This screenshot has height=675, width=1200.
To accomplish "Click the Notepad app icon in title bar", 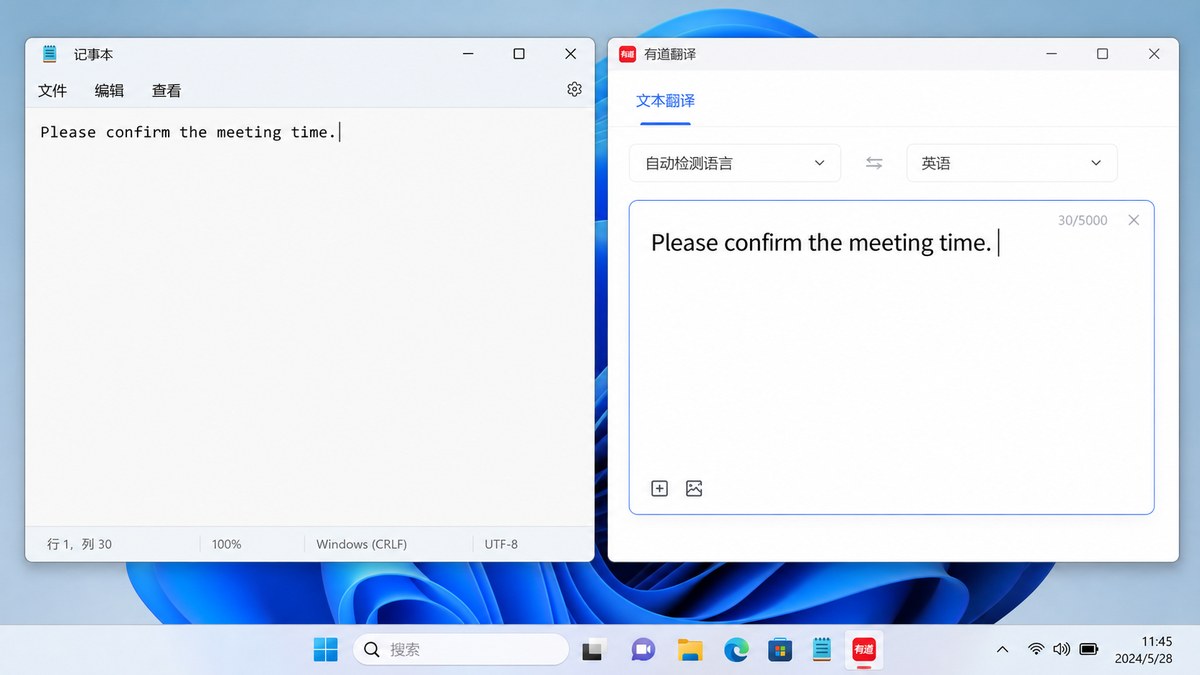I will tap(49, 54).
